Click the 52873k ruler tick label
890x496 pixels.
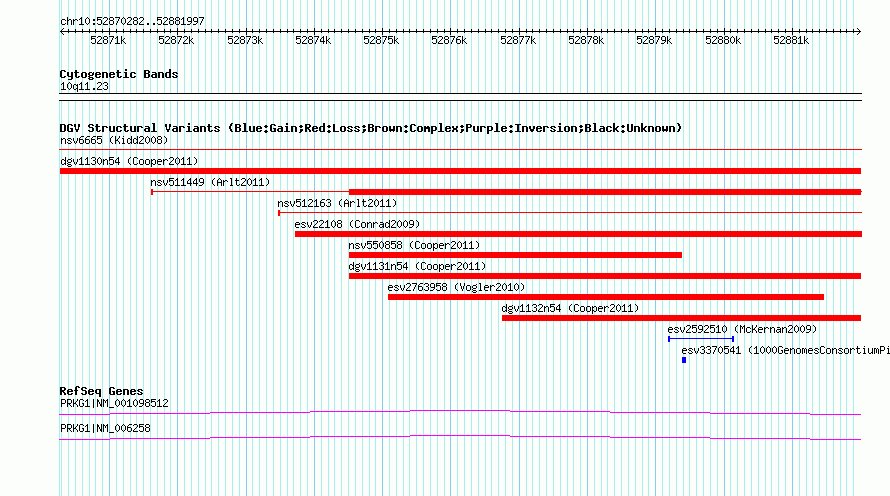click(x=245, y=40)
